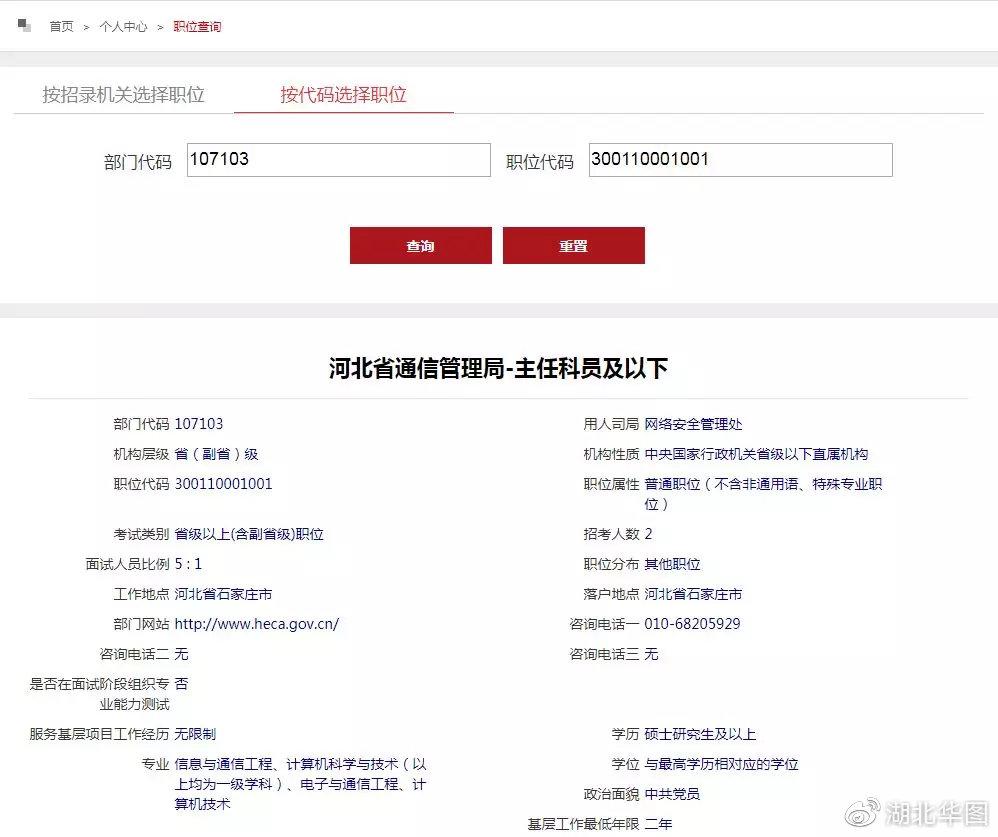Select 按代码选择职位 tab
The image size is (998, 837).
(x=344, y=95)
